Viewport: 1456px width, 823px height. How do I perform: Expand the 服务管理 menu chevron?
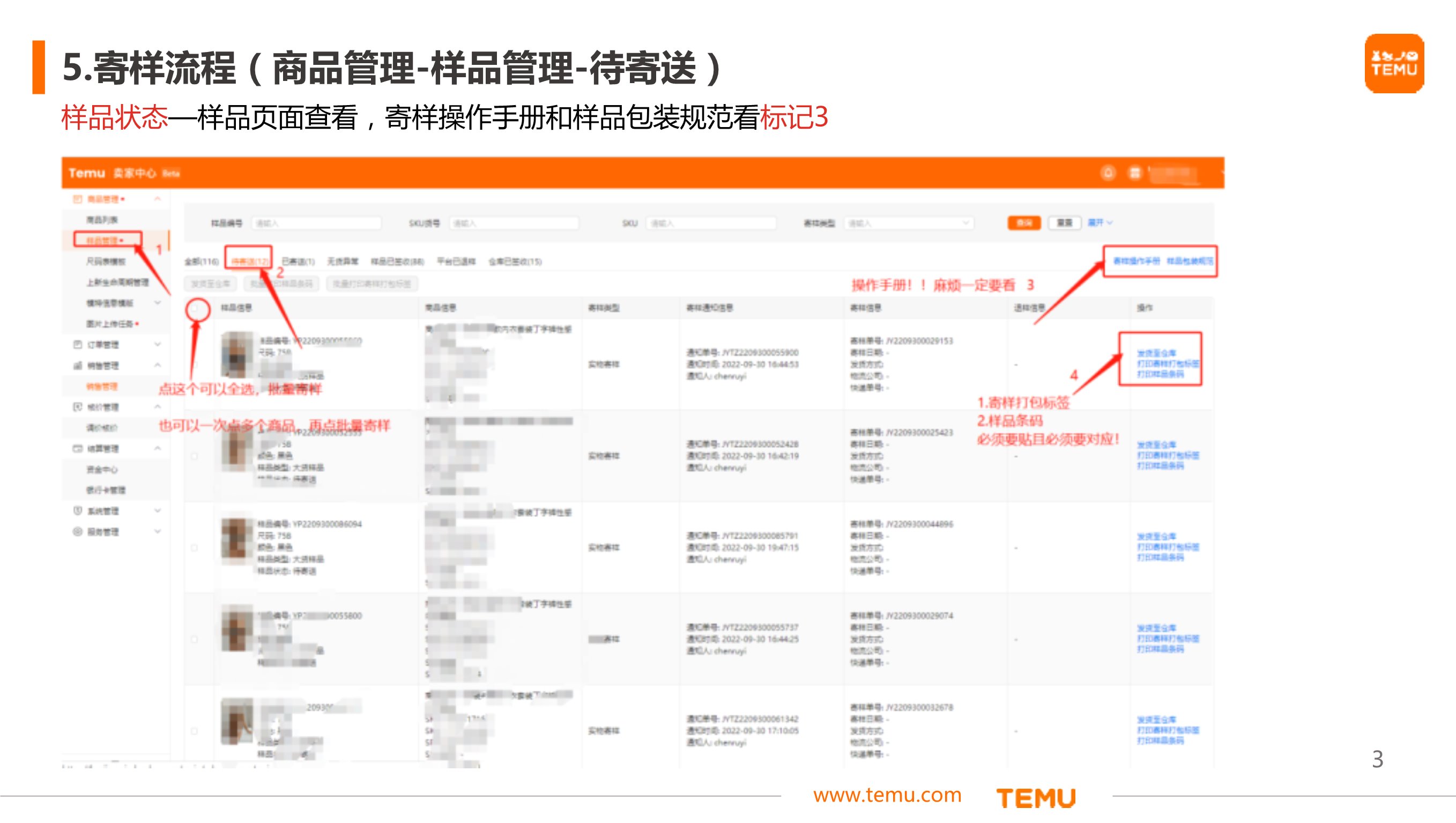(158, 531)
